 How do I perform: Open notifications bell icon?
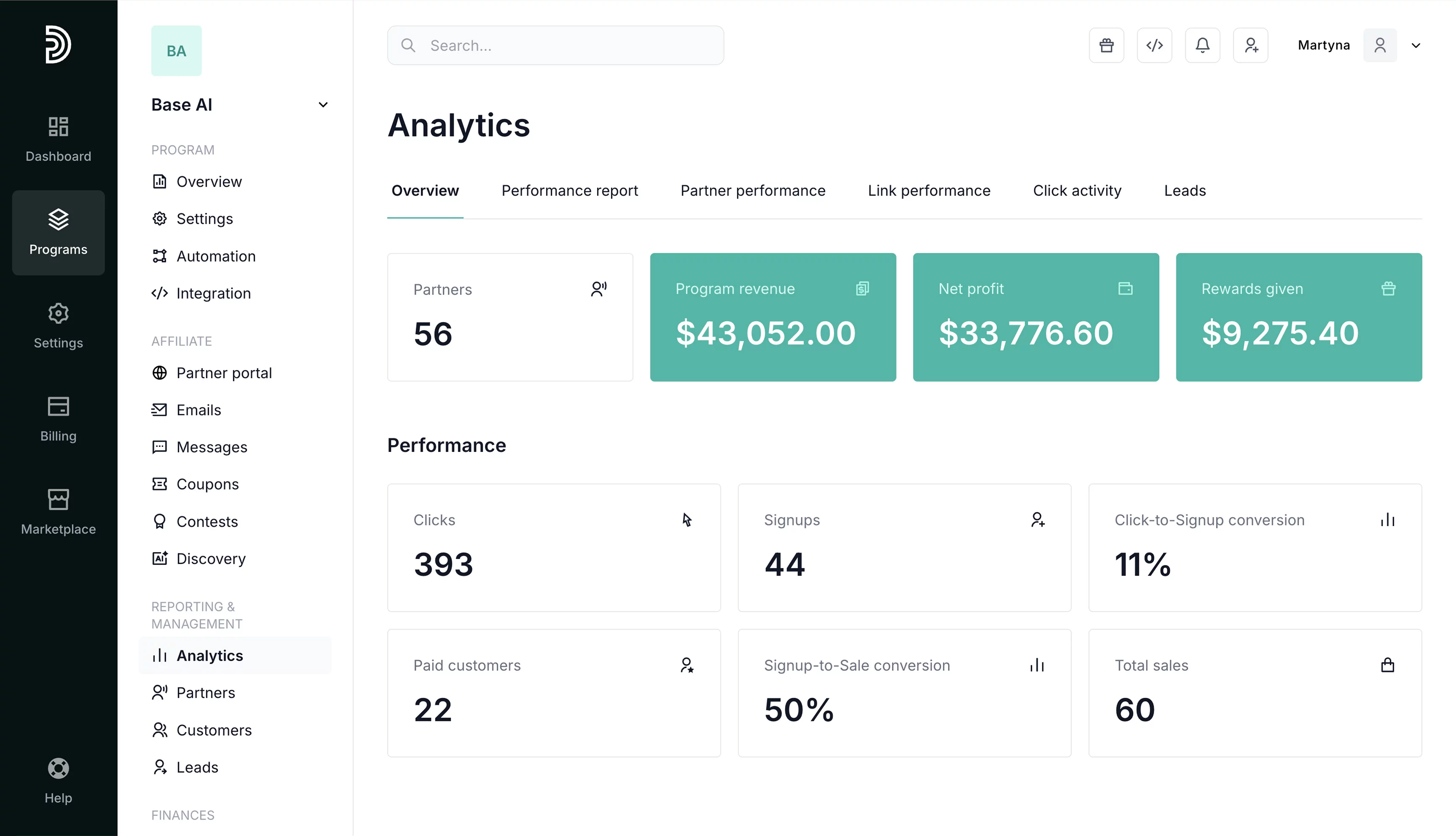[1202, 46]
